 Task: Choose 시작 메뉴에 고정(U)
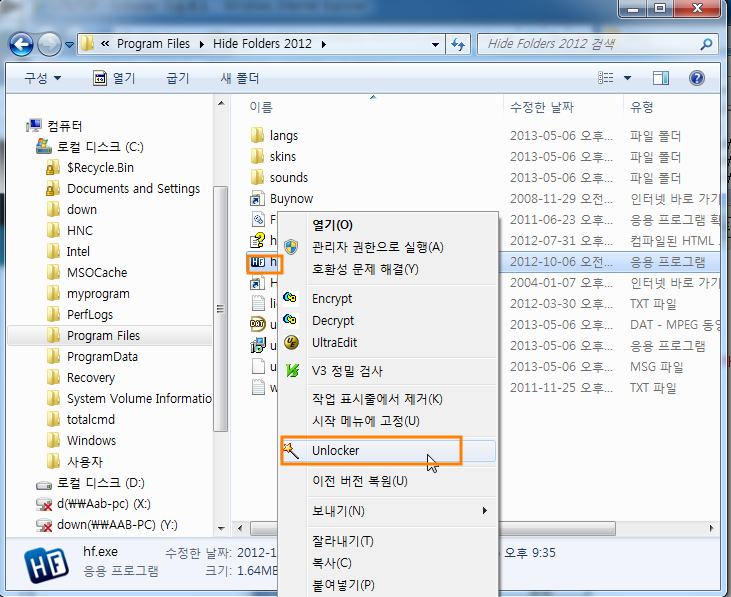[388, 421]
